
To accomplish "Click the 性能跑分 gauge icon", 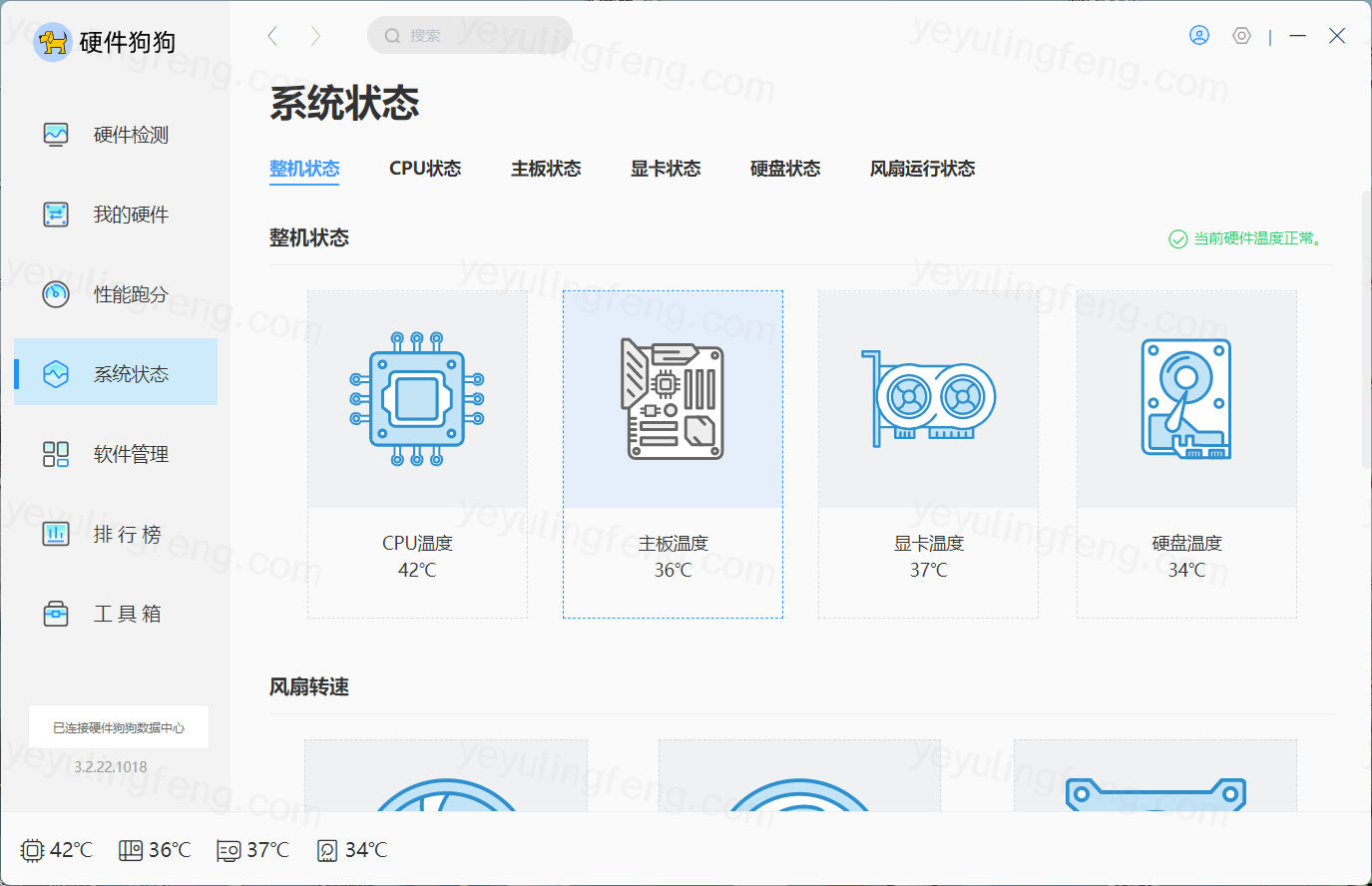I will pyautogui.click(x=56, y=294).
